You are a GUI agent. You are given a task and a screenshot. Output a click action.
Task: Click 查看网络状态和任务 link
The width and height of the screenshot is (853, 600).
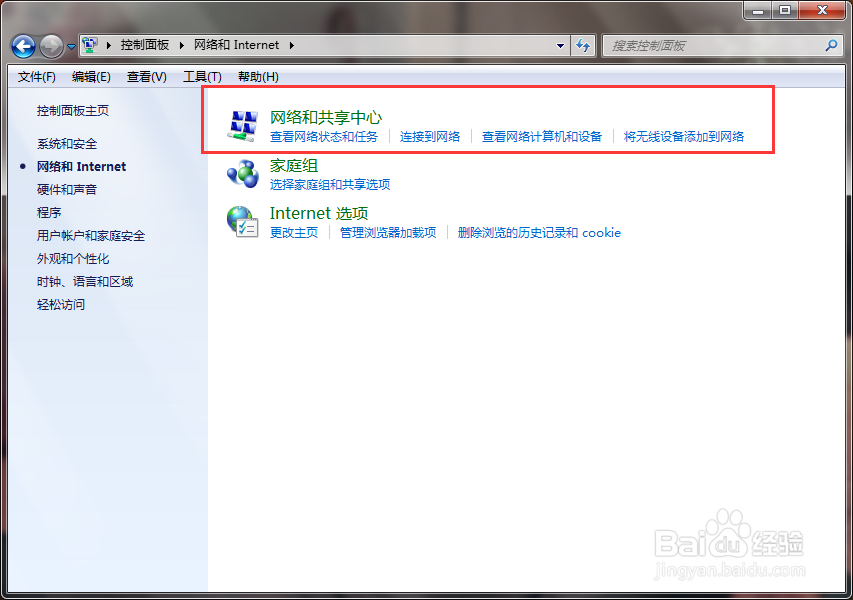[x=324, y=137]
